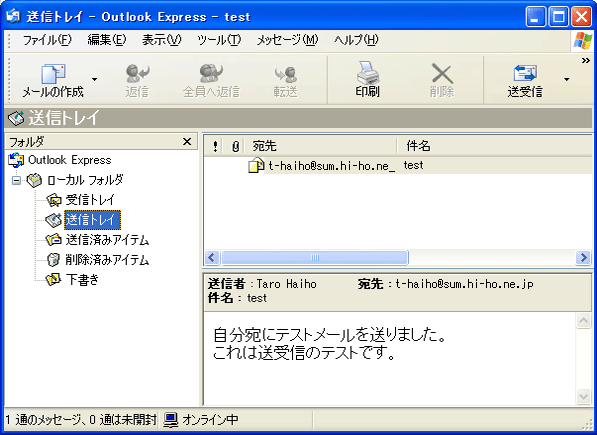The width and height of the screenshot is (597, 435).
Task: Click the priority exclamation column header
Action: 215,146
